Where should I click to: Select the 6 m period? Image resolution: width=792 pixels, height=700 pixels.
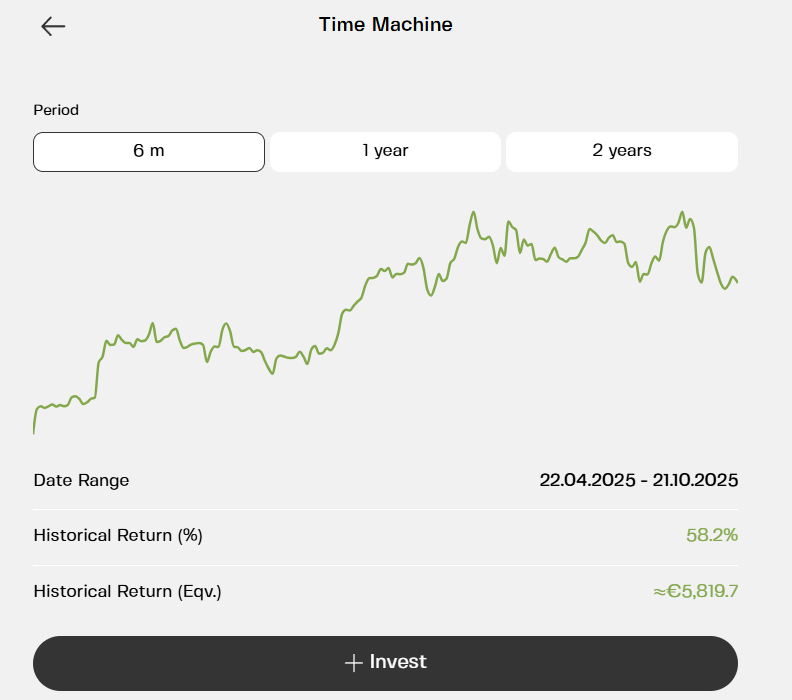coord(149,151)
